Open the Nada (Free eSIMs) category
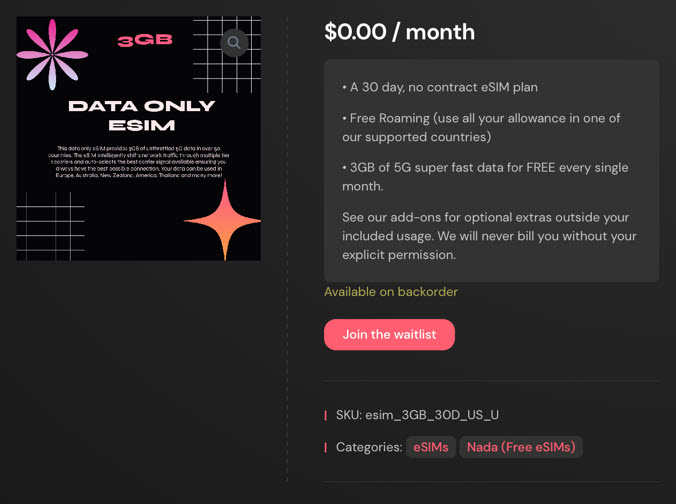676x504 pixels. (521, 447)
